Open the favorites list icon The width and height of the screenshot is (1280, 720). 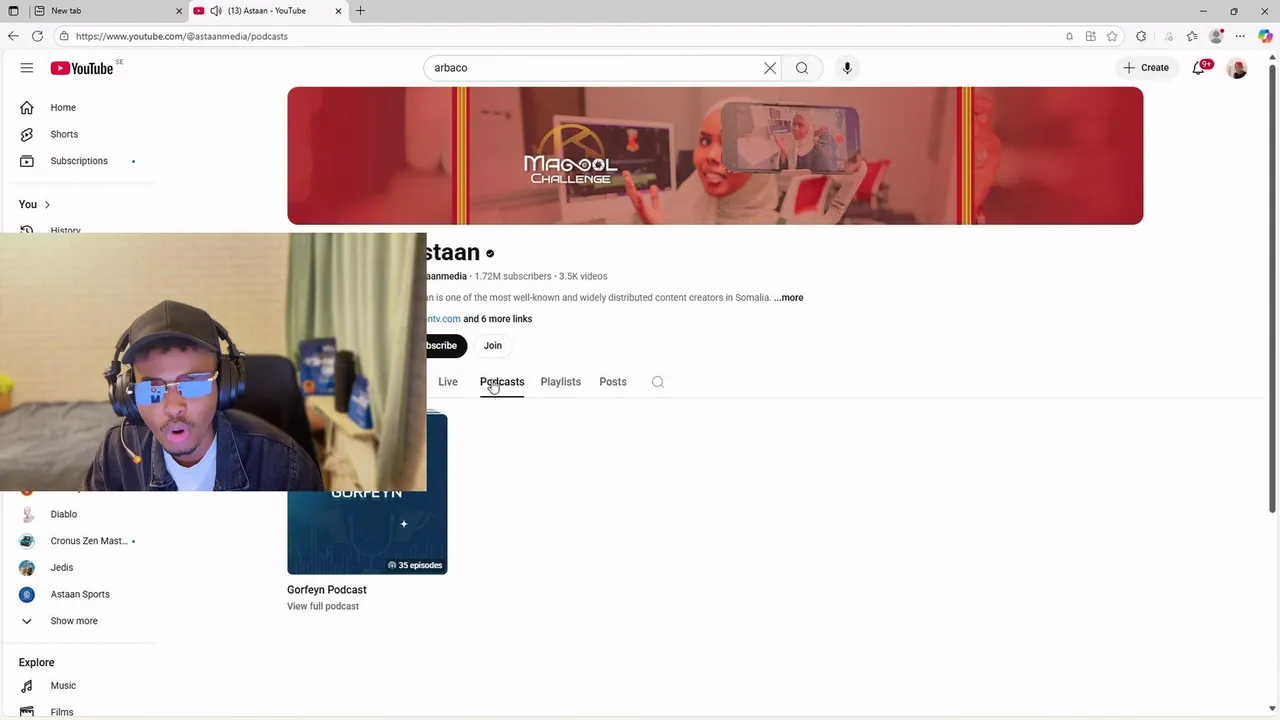pos(1192,36)
